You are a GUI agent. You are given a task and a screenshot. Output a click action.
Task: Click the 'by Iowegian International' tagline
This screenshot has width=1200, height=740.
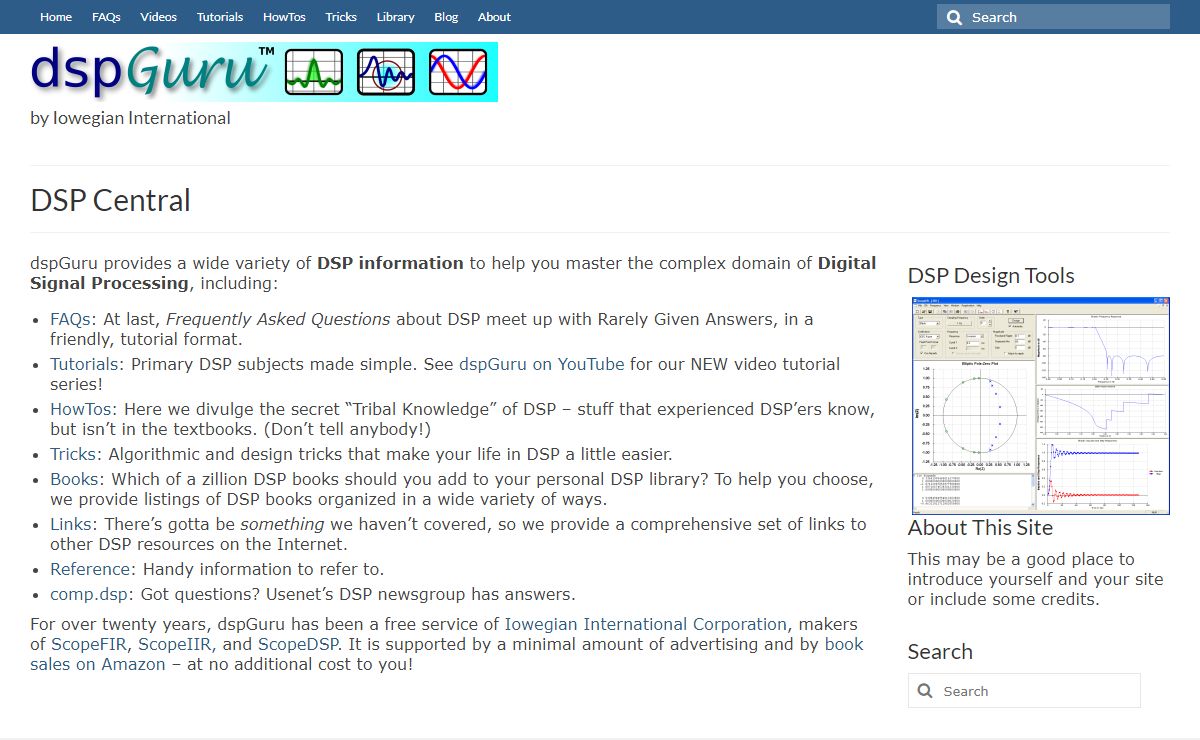(131, 118)
